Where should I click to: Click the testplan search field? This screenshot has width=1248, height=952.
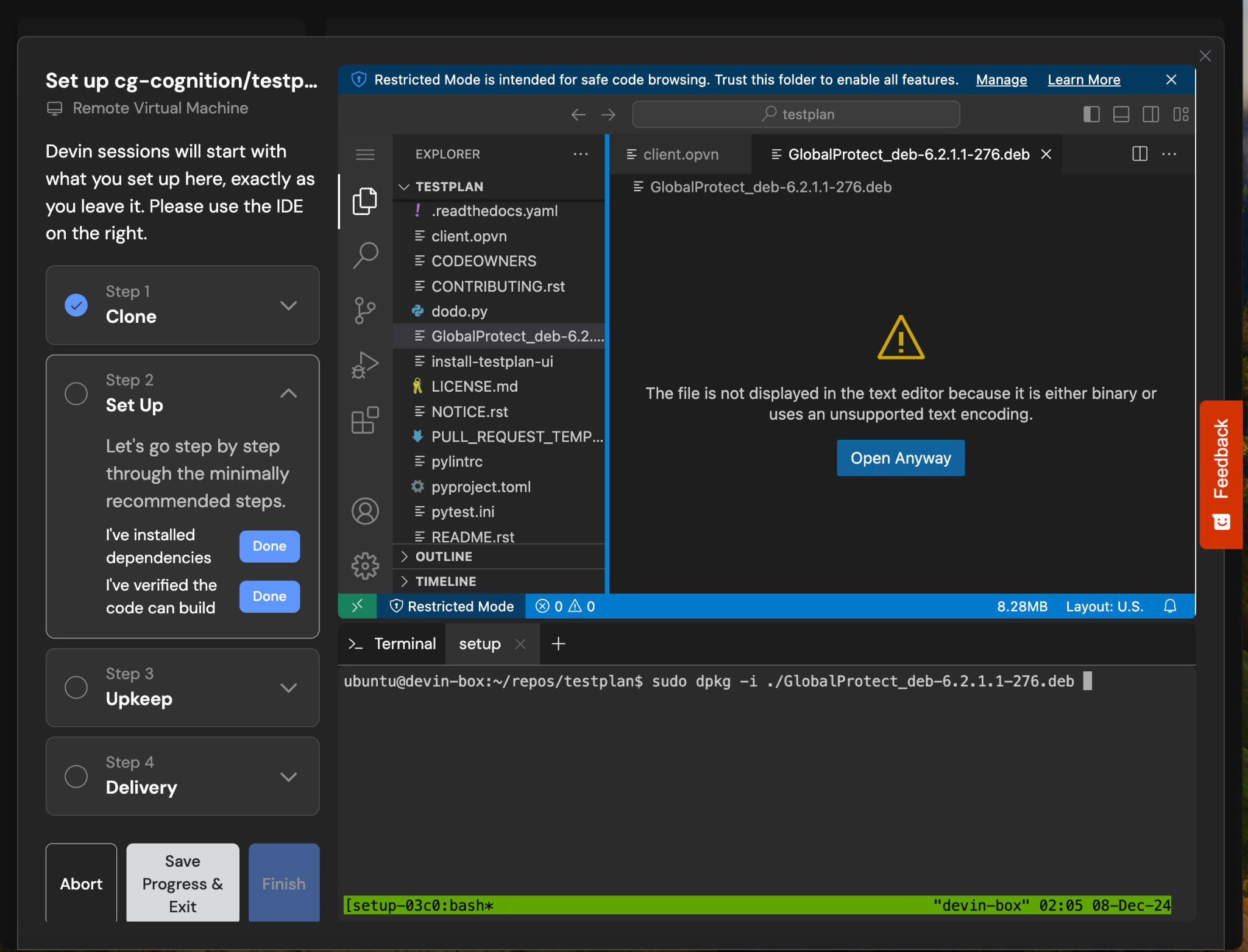tap(796, 115)
